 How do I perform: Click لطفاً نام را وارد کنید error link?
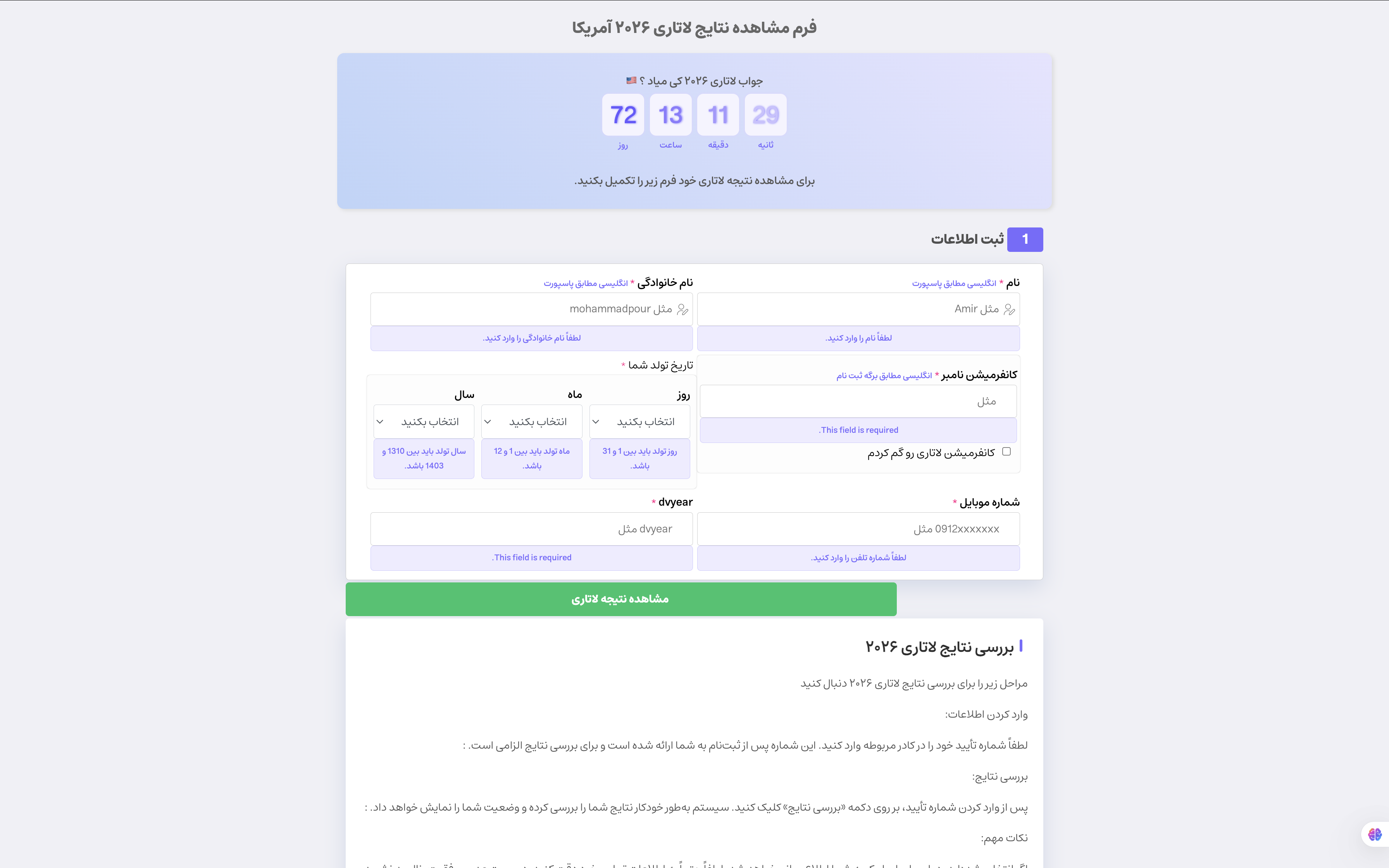[858, 337]
